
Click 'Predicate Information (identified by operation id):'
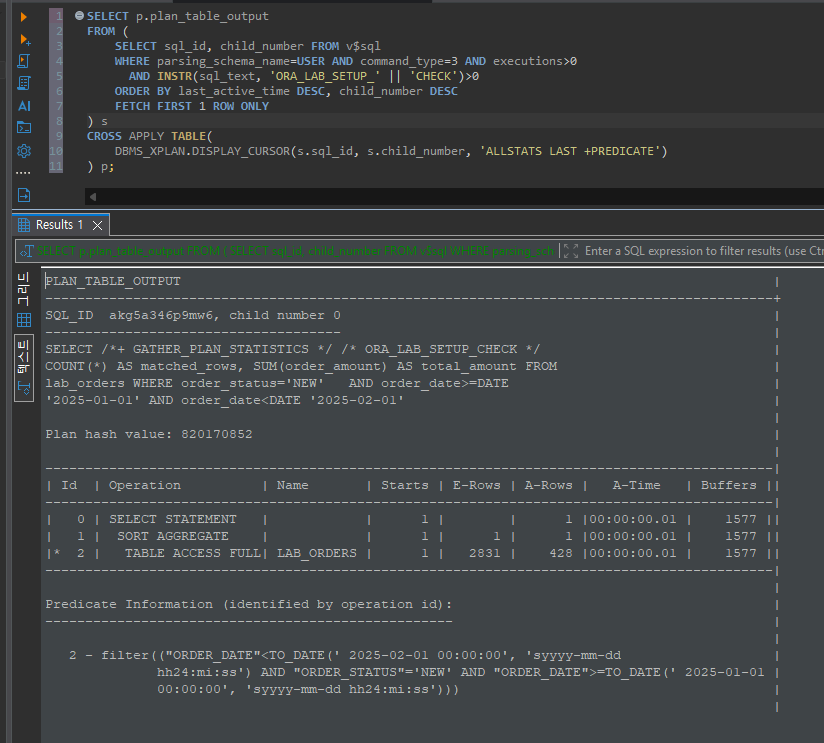tap(249, 604)
